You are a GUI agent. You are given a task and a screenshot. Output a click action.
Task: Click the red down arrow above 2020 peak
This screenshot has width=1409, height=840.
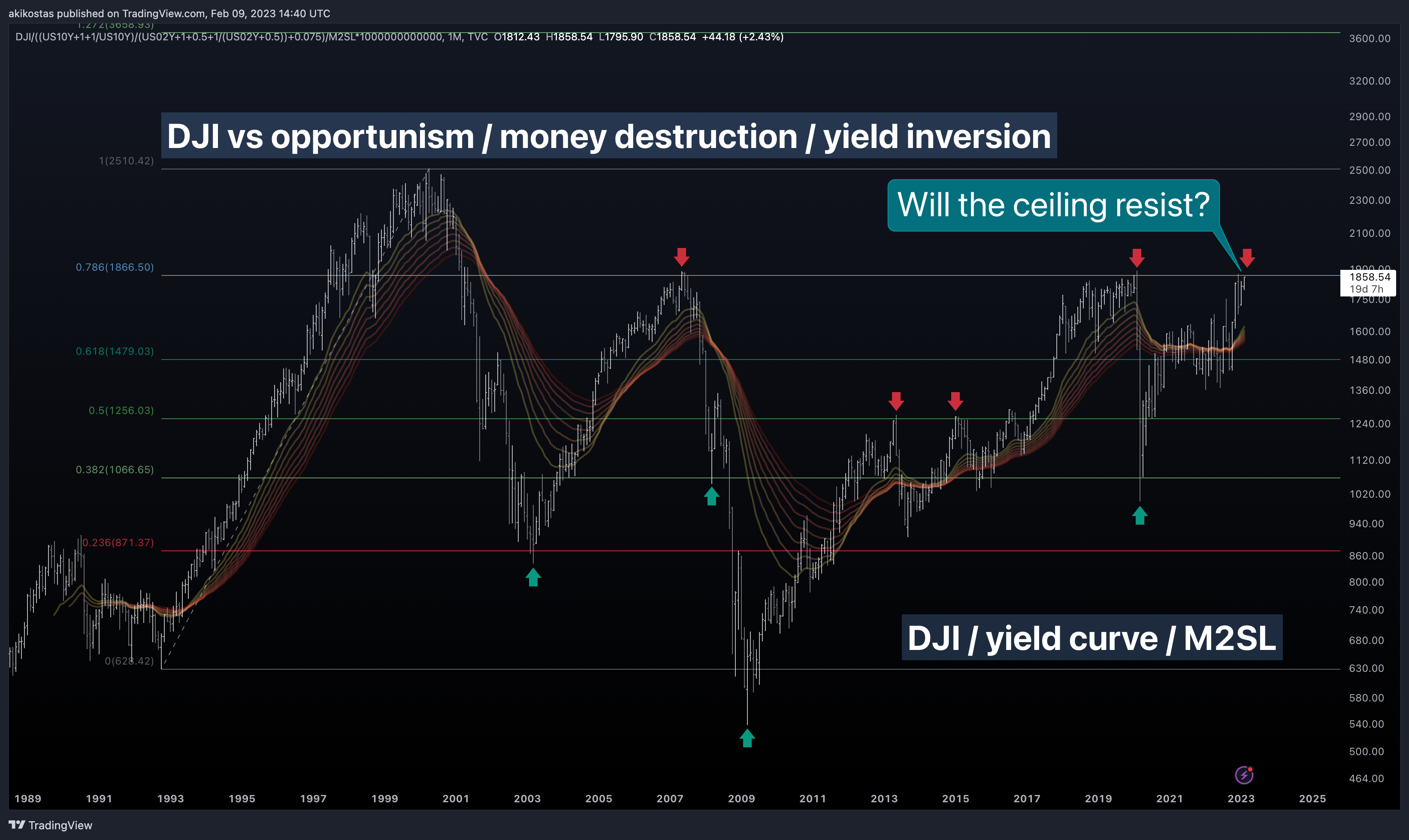coord(1137,258)
